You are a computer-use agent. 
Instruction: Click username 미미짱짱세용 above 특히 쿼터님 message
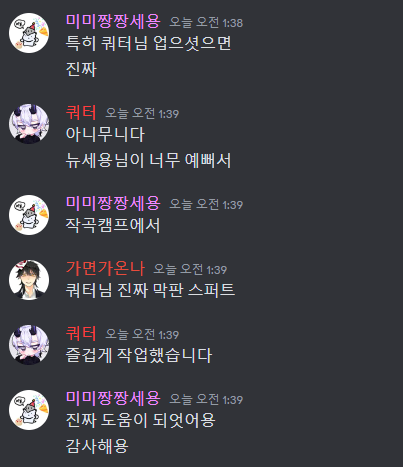tap(113, 21)
